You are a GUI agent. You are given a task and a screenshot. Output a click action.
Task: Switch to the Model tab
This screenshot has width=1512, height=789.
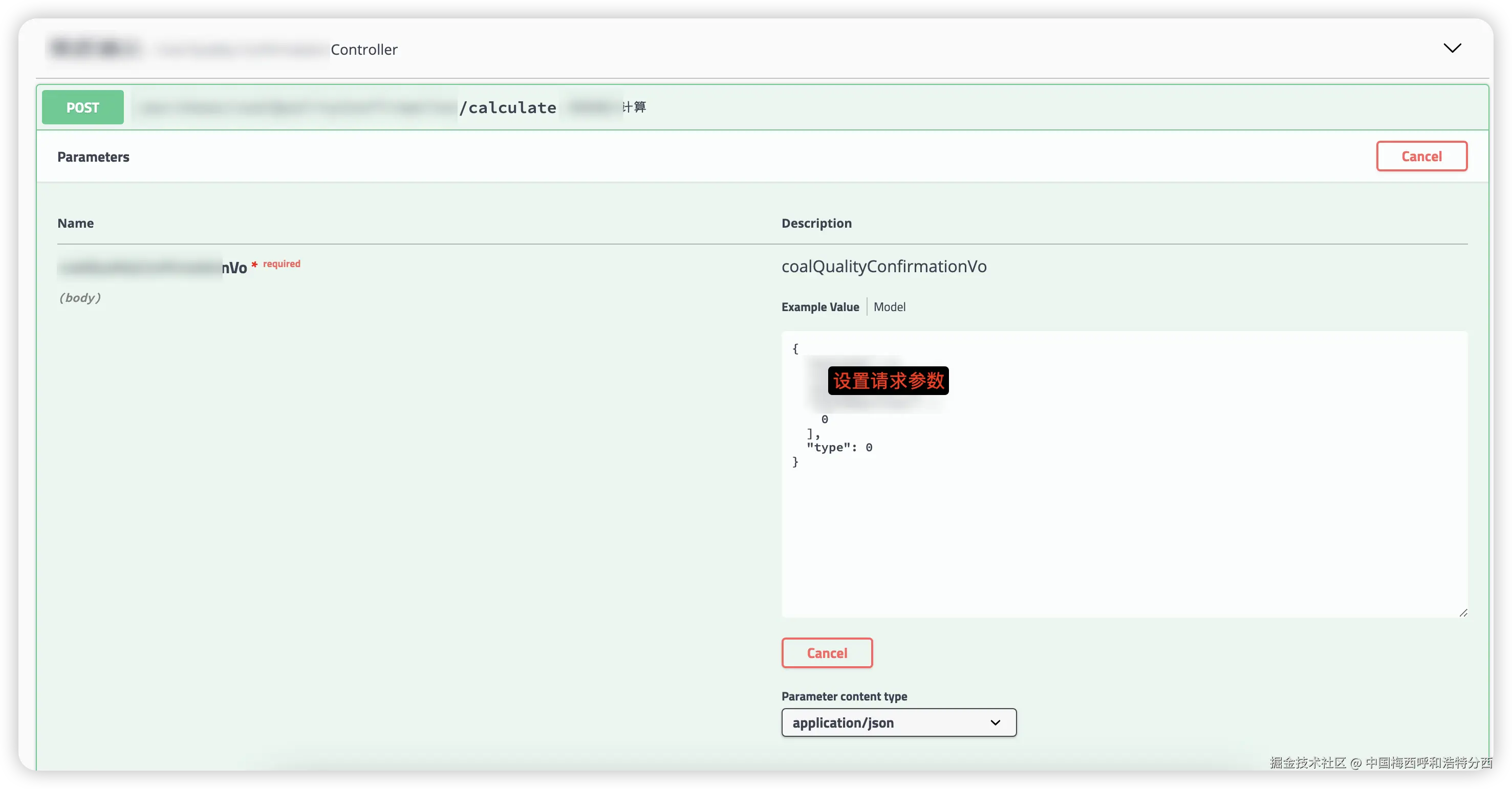[x=889, y=307]
